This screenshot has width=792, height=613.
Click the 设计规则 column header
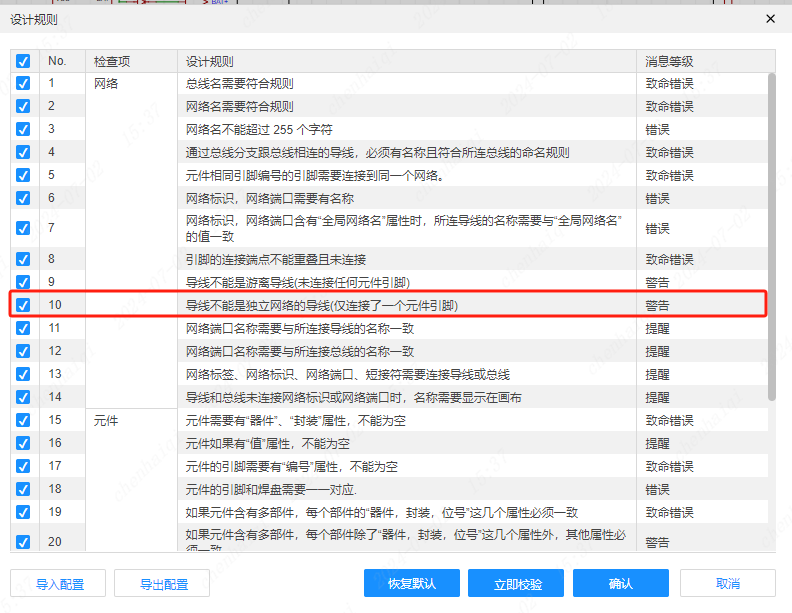click(210, 62)
